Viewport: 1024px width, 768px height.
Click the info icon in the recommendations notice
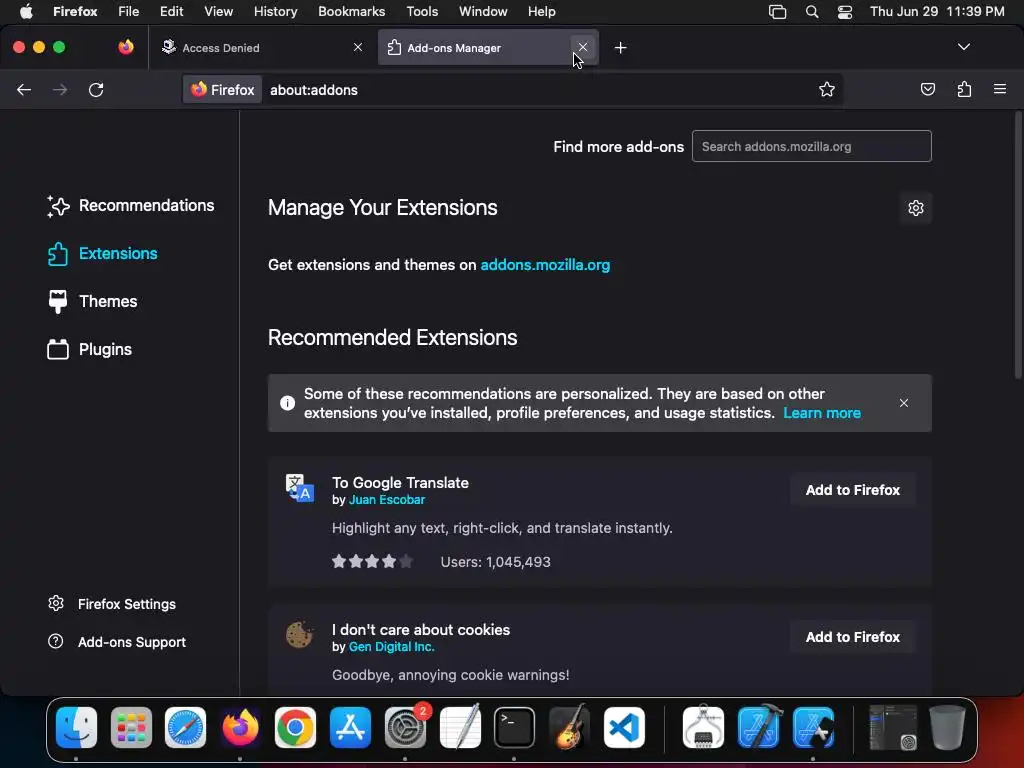point(287,403)
